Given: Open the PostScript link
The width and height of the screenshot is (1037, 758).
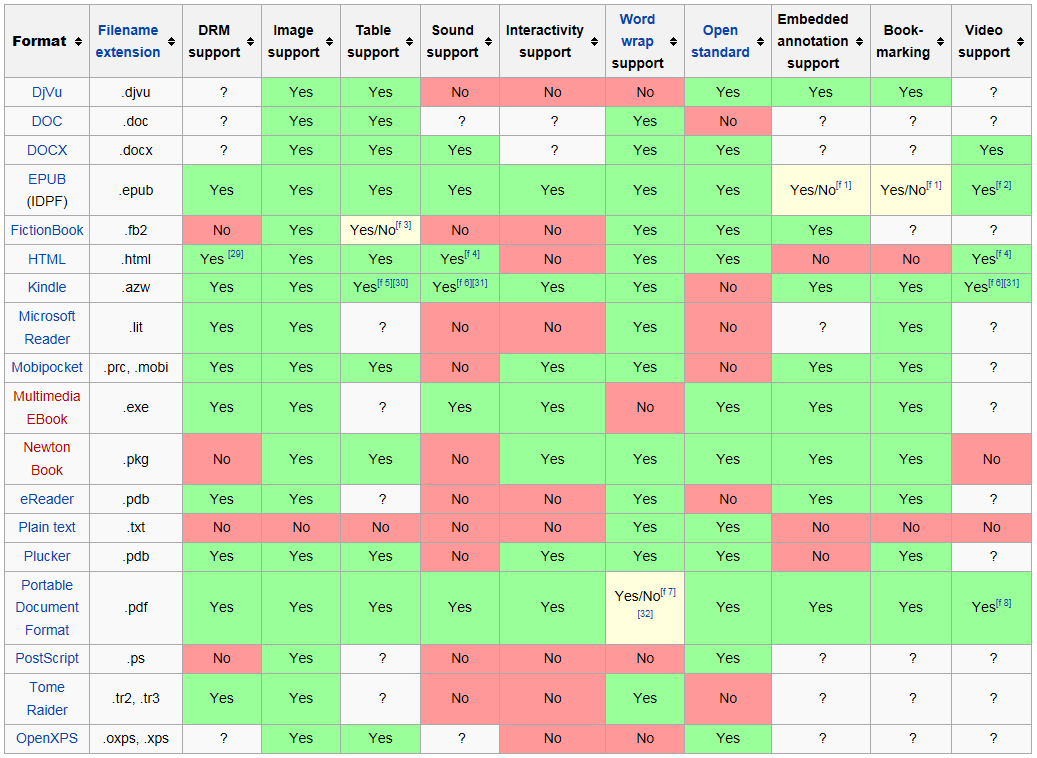Looking at the screenshot, I should click(47, 658).
